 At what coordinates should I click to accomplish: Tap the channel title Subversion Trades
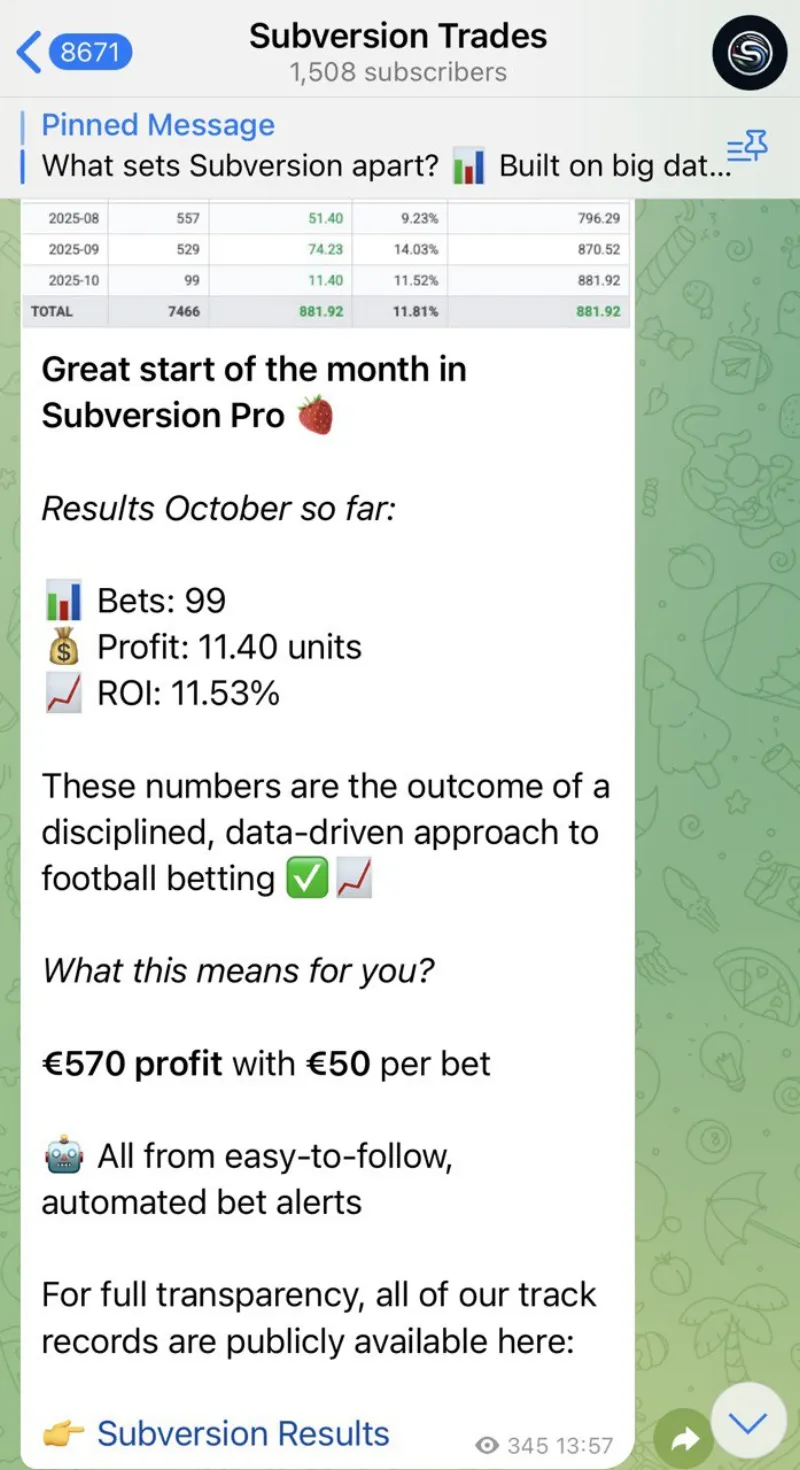click(x=397, y=36)
